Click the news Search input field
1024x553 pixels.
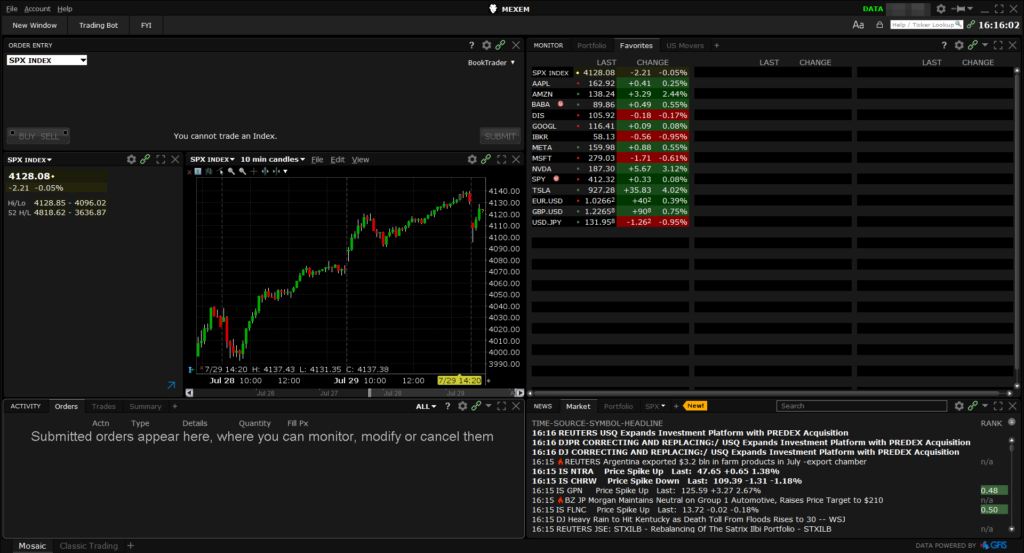tap(860, 406)
